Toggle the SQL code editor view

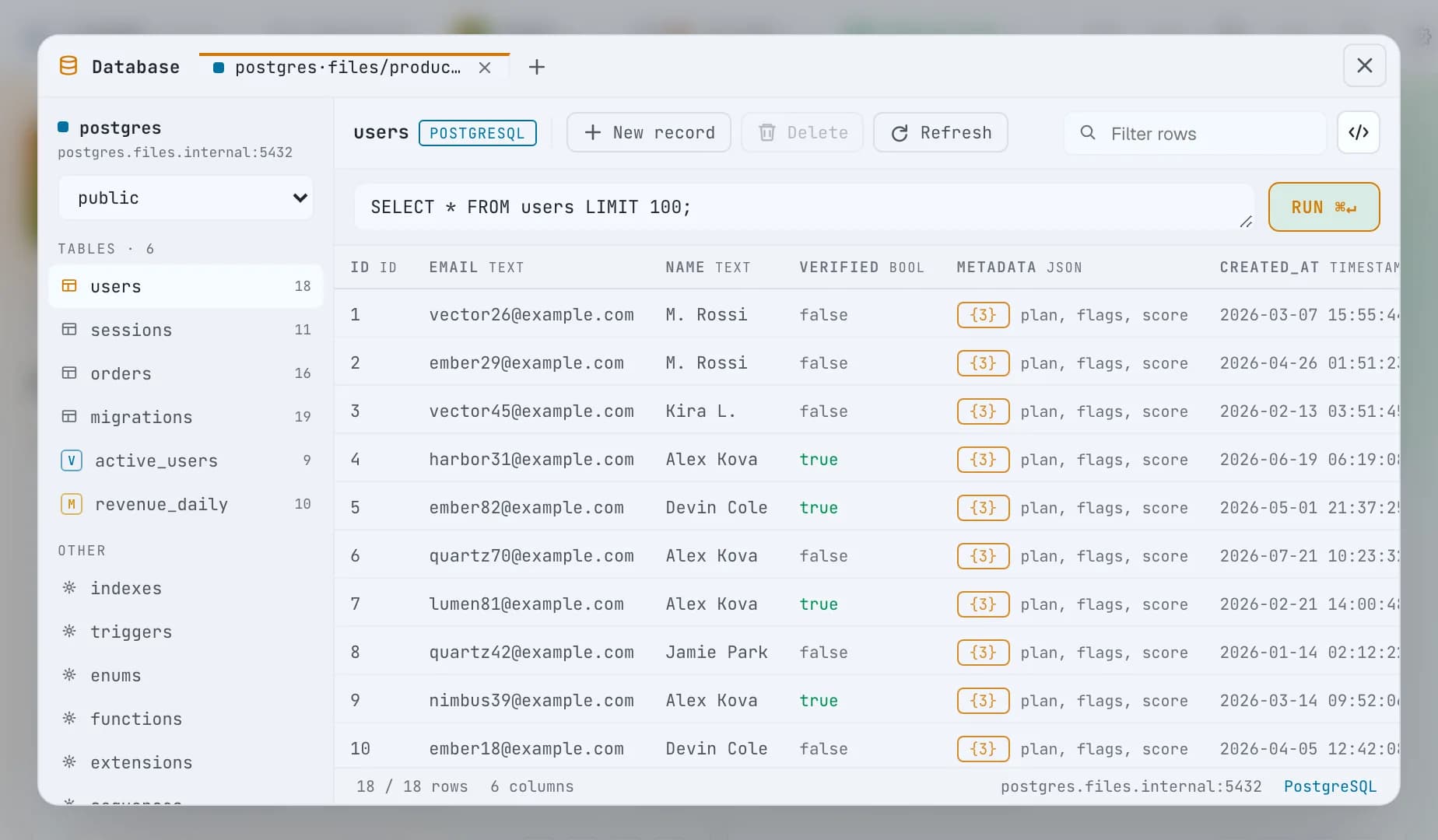(1359, 132)
